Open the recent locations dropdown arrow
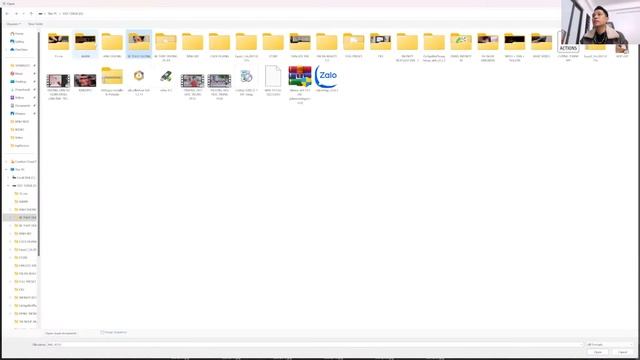 23,13
